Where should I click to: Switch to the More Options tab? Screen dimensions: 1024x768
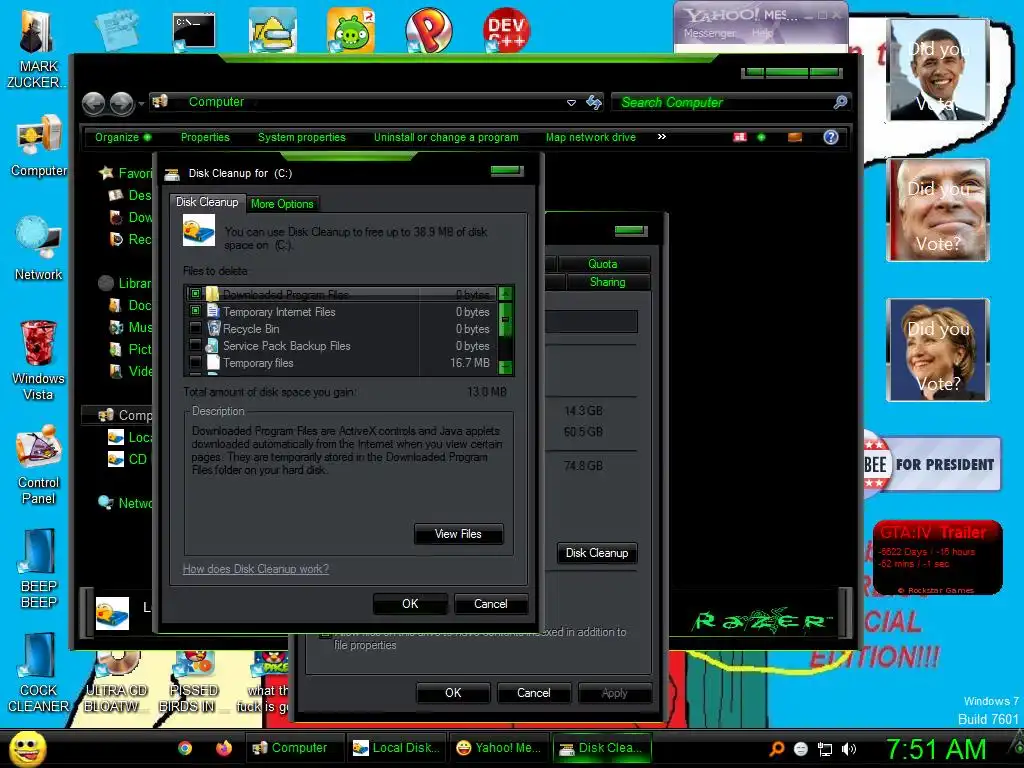coord(282,204)
